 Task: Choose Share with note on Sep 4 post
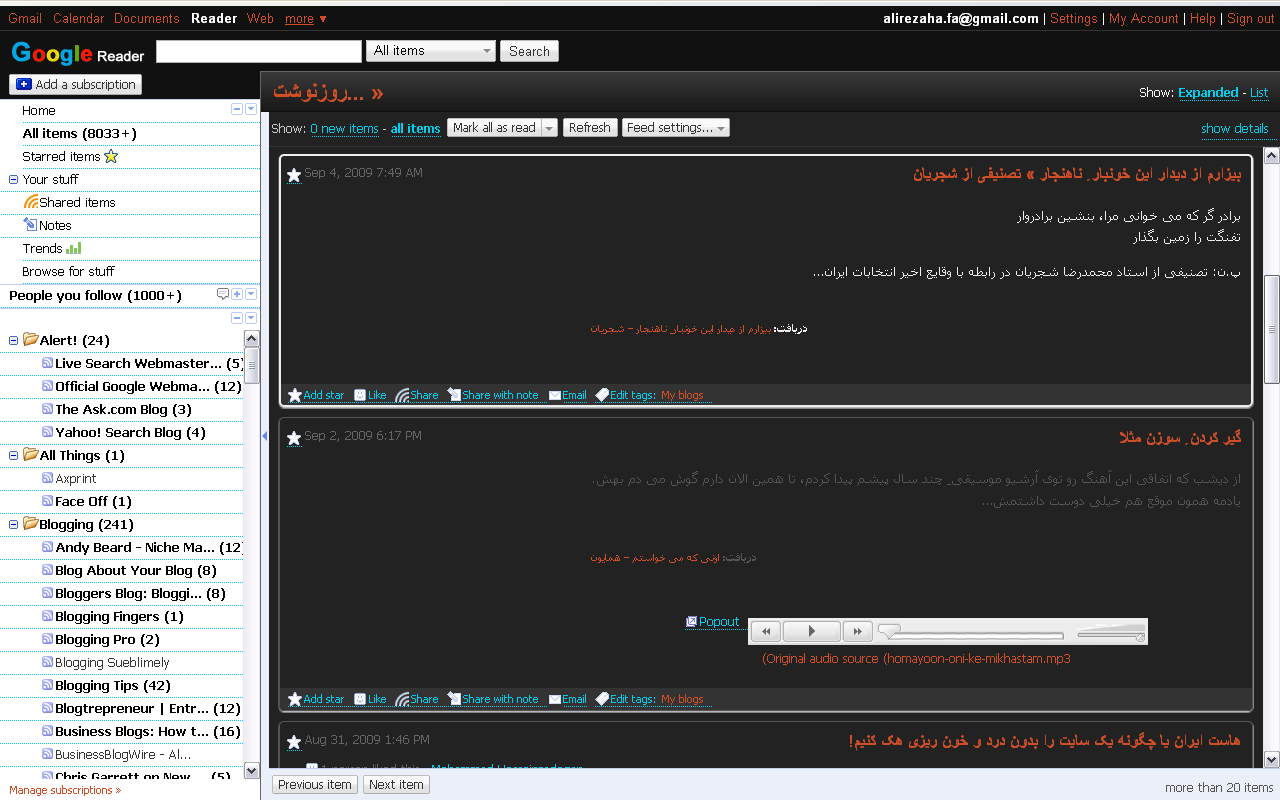pos(493,395)
